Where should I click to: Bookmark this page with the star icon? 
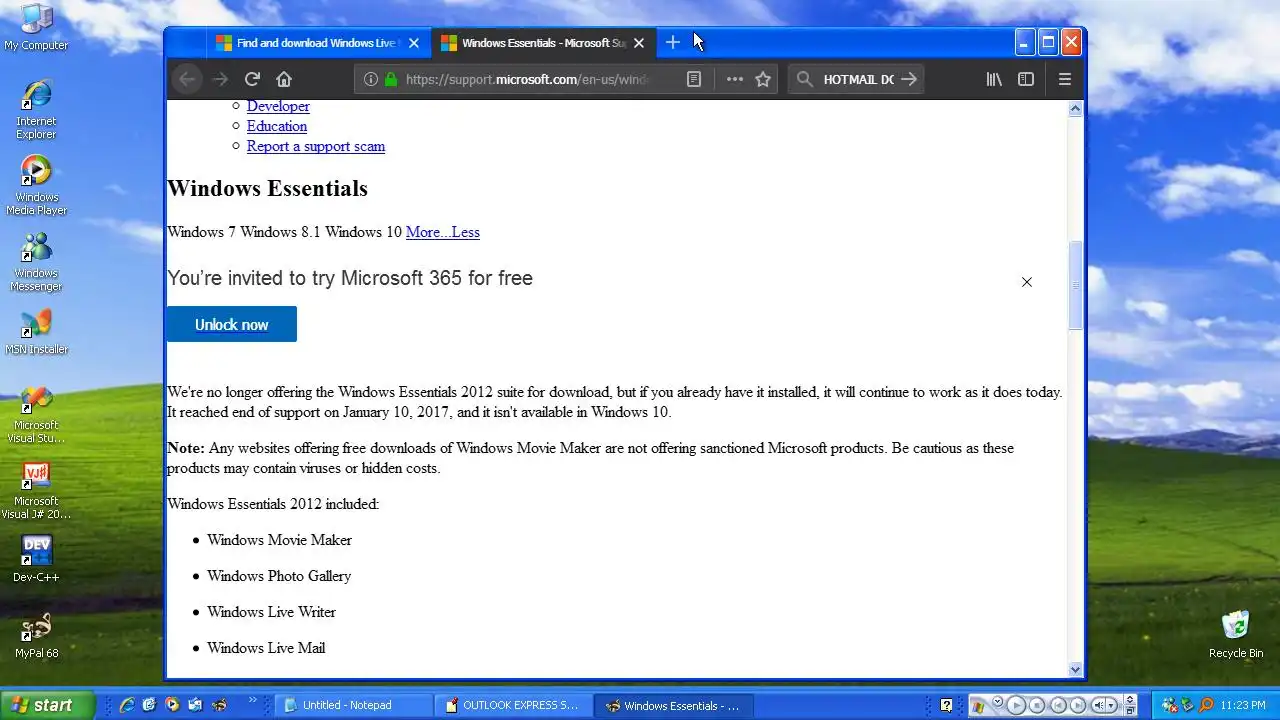(763, 79)
